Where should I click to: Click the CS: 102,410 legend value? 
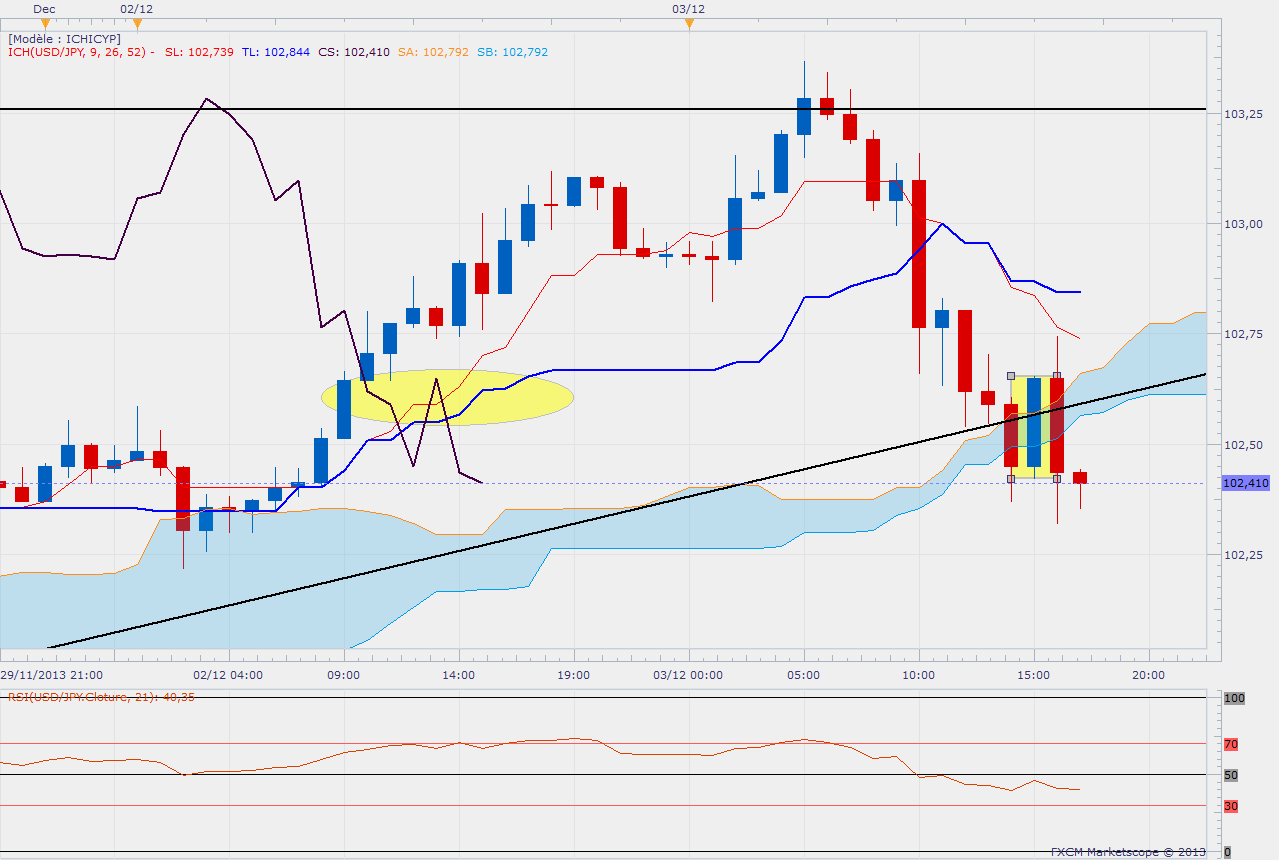(354, 52)
